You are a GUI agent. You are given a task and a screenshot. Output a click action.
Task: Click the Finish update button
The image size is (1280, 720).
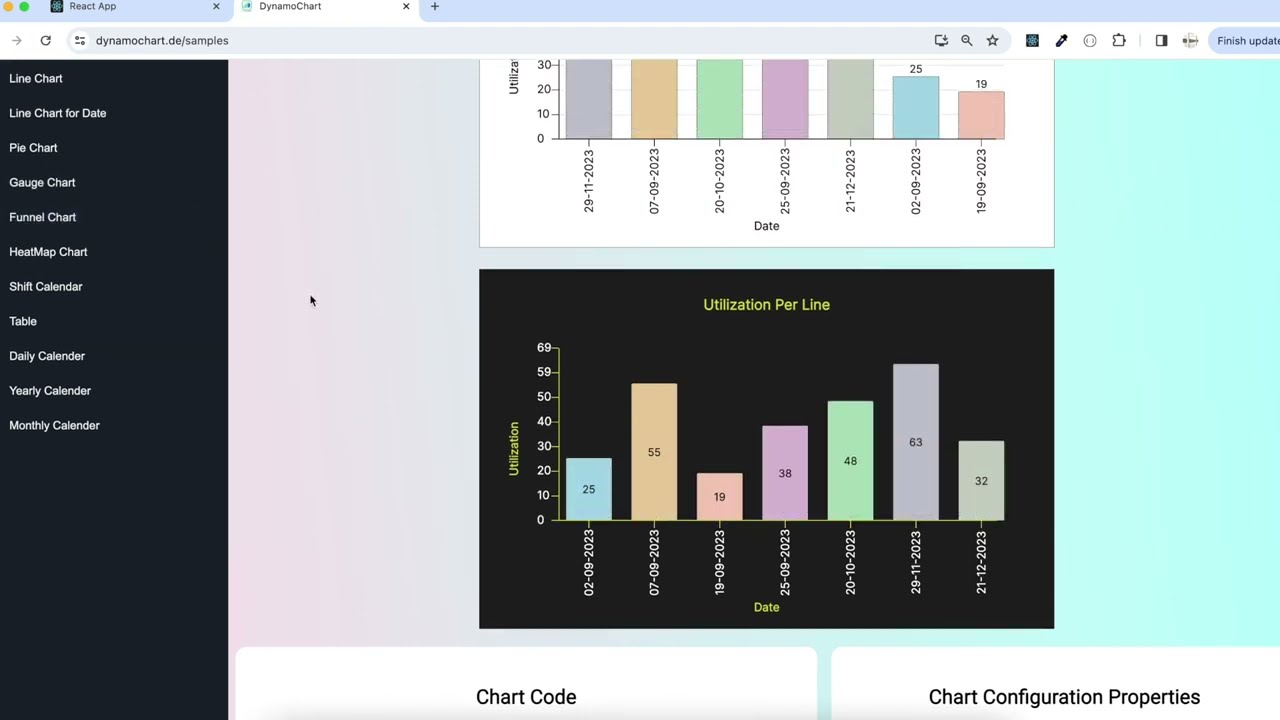click(x=1246, y=40)
